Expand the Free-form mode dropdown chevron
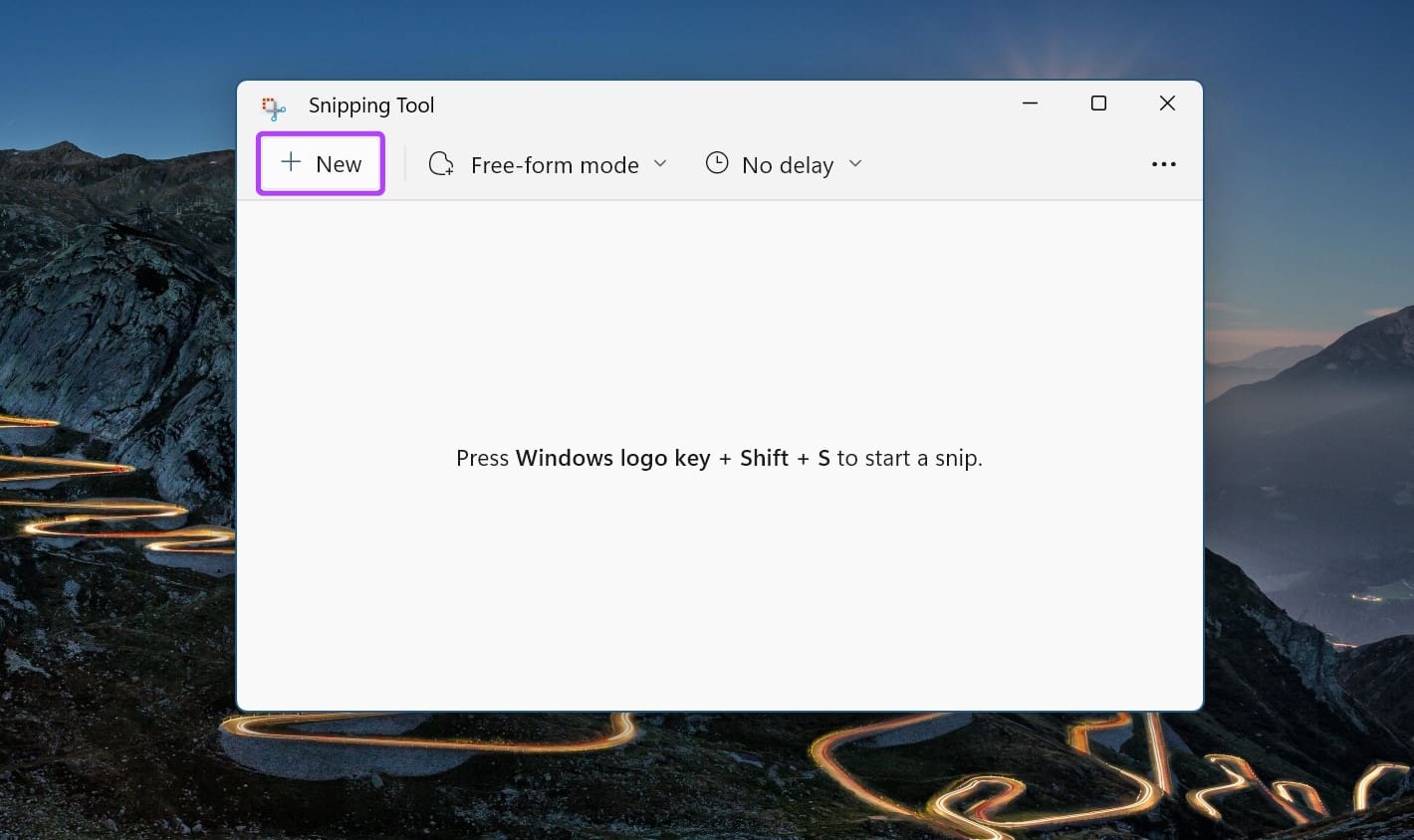The width and height of the screenshot is (1414, 840). (660, 163)
